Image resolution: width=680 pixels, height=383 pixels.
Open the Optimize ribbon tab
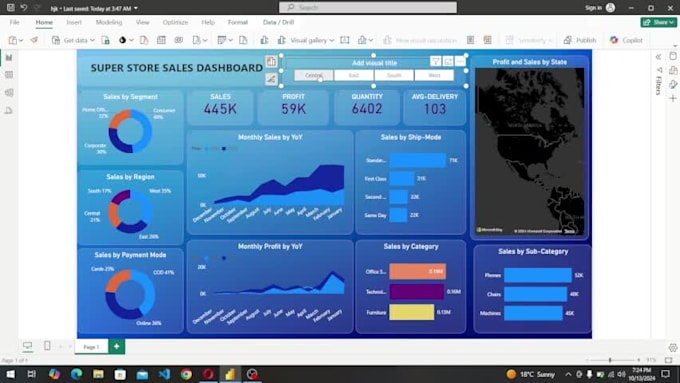pyautogui.click(x=175, y=22)
